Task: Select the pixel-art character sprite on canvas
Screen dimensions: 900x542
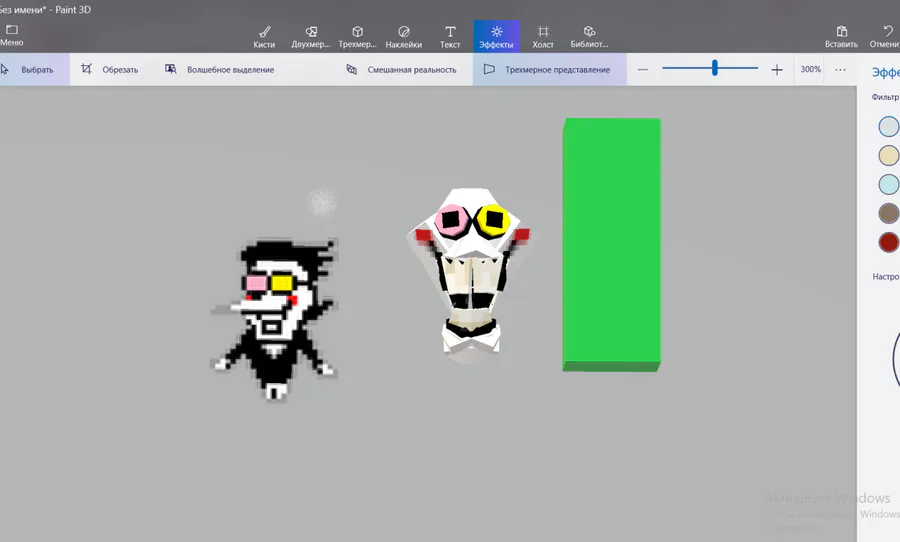Action: [x=275, y=319]
